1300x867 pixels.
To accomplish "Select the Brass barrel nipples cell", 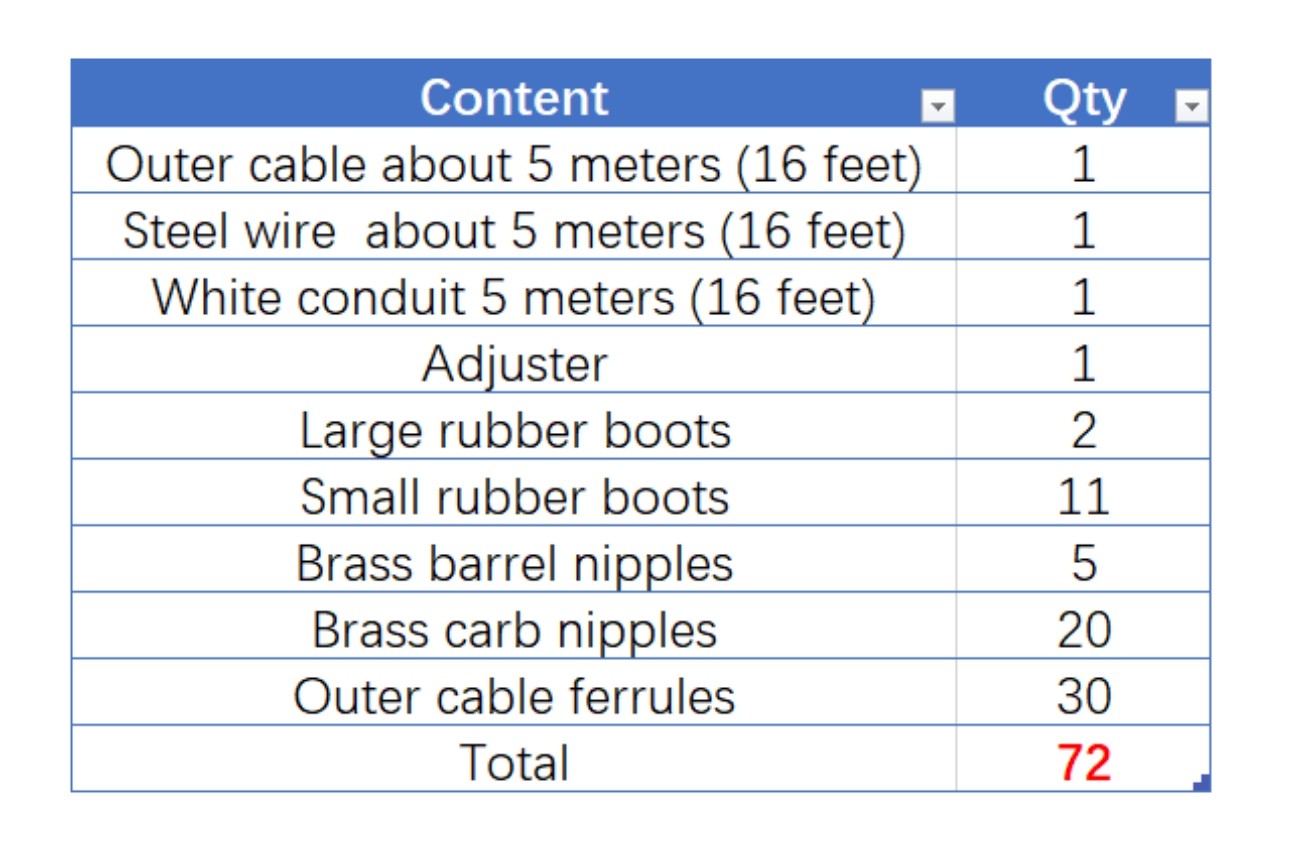I will click(514, 564).
